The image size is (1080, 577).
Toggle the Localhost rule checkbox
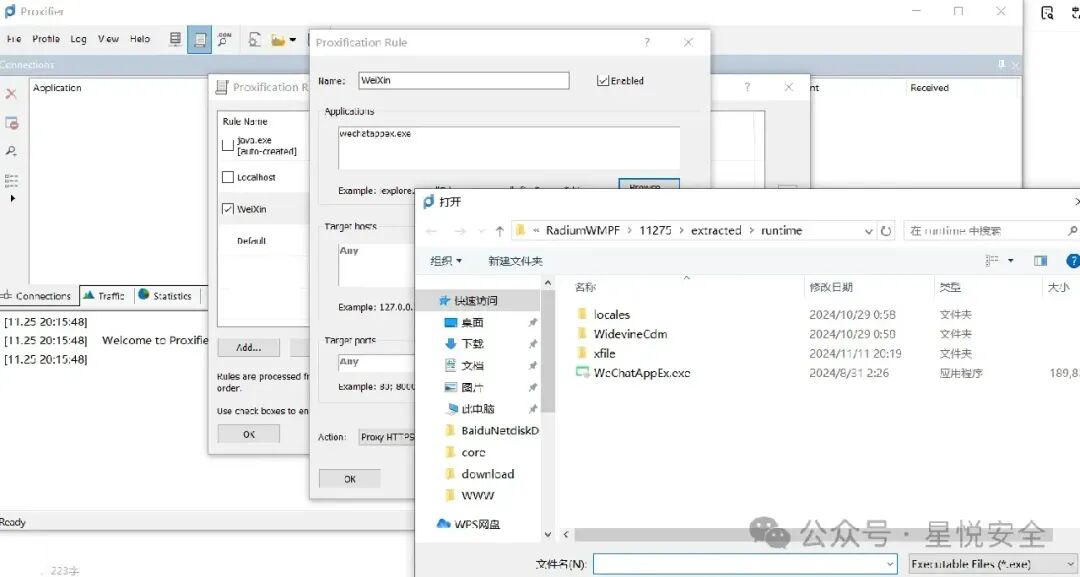pos(228,177)
